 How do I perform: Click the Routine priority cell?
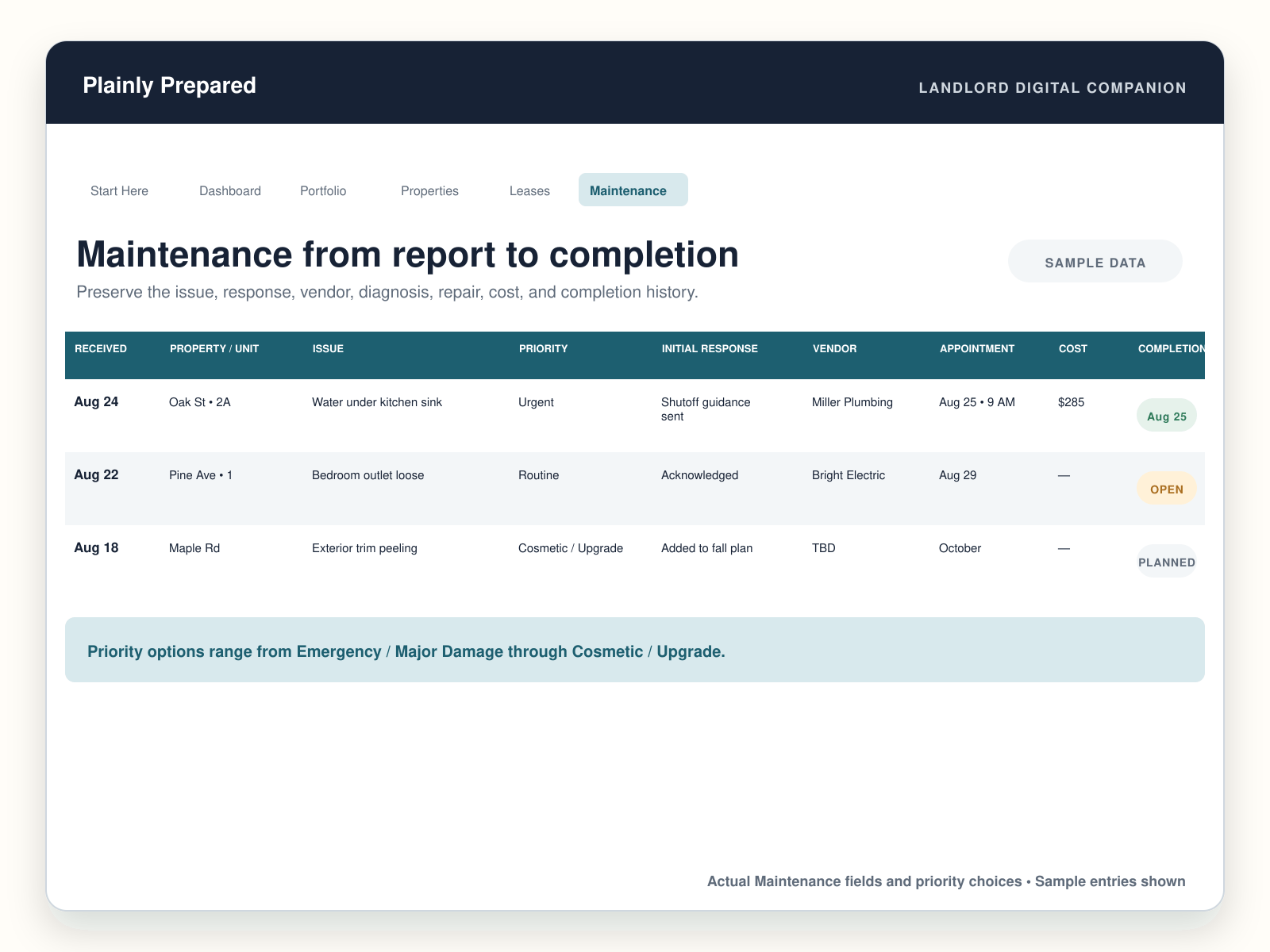(539, 475)
